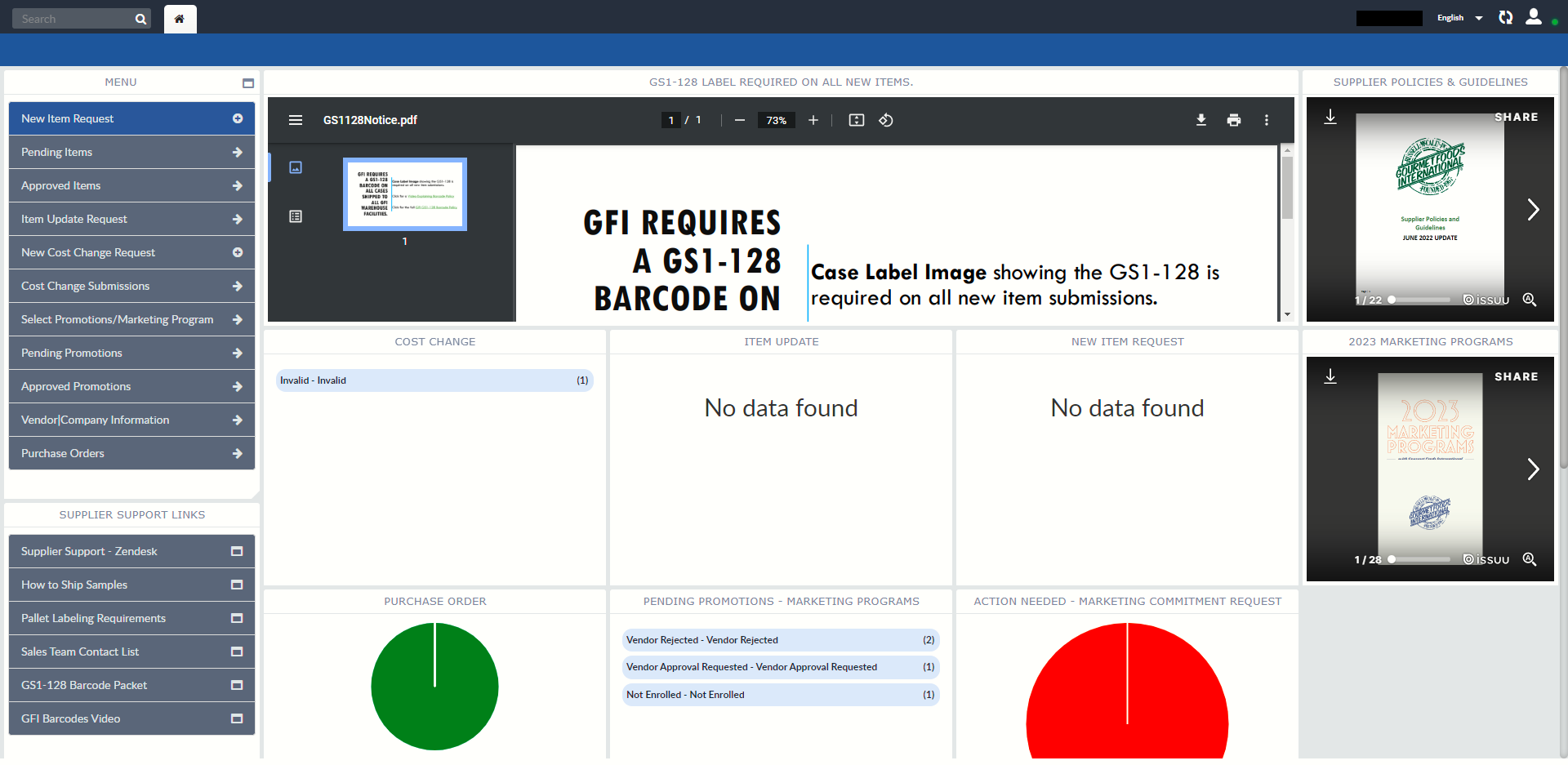1568x765 pixels.
Task: Print the GS1128Notice PDF
Action: pos(1234,120)
